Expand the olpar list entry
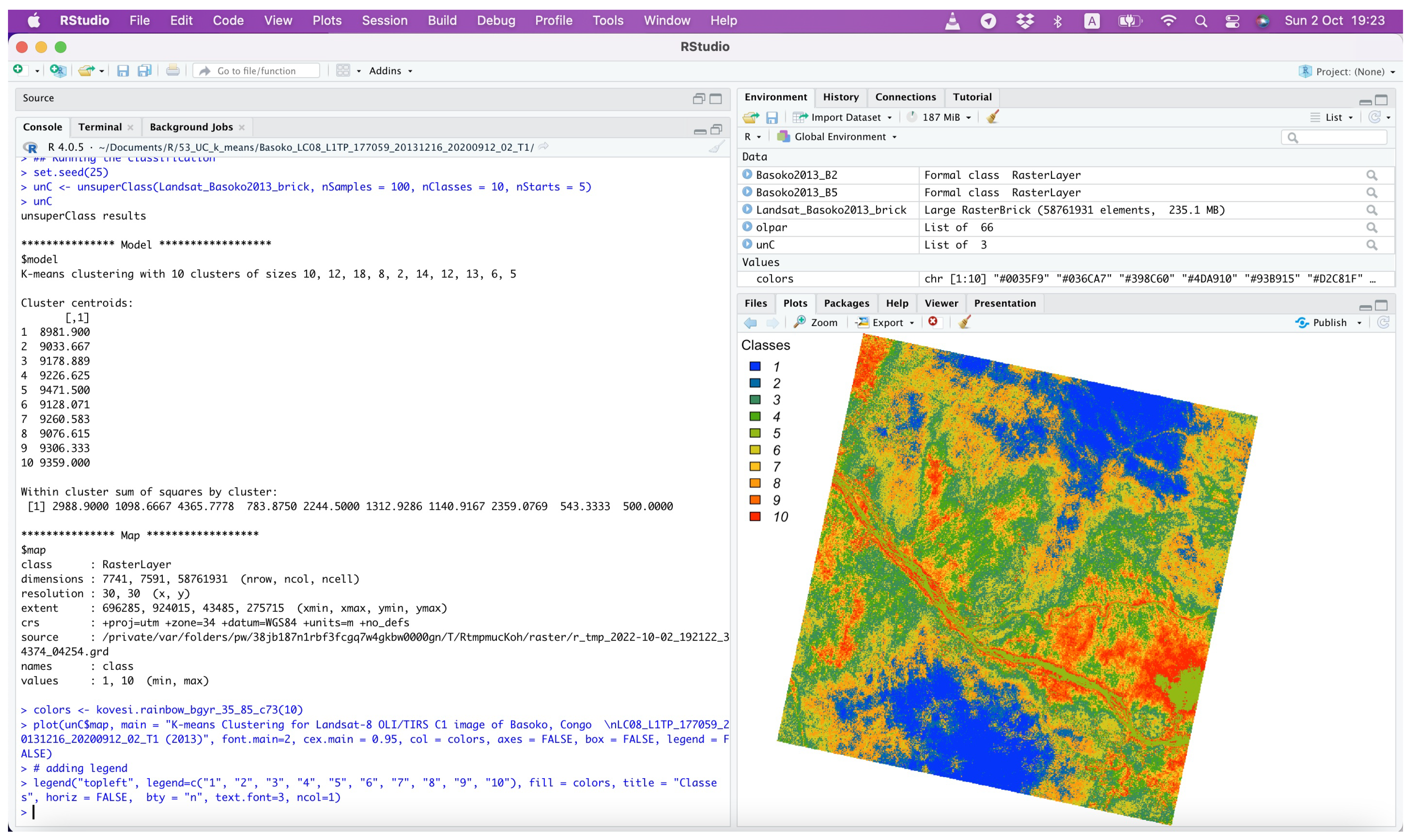 [747, 227]
